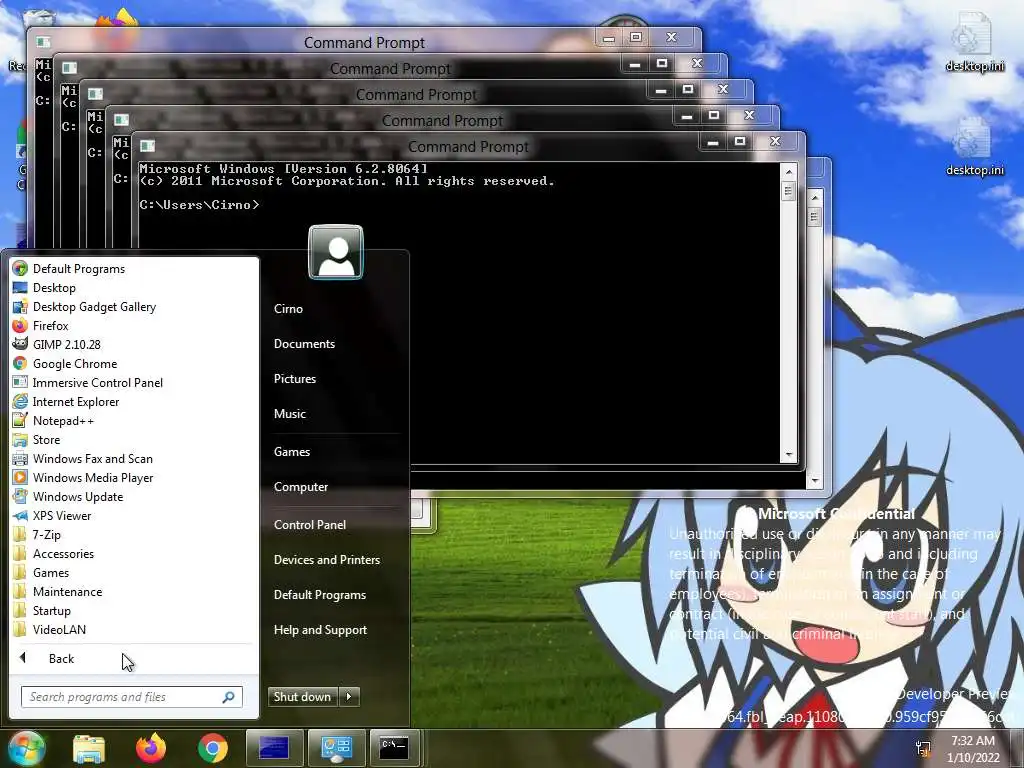Open shut down options arrow
This screenshot has width=1024, height=768.
tap(349, 697)
